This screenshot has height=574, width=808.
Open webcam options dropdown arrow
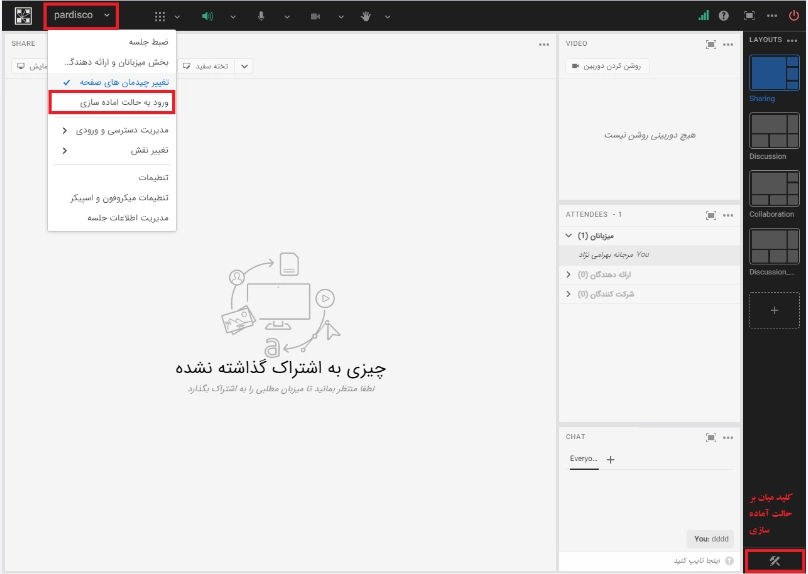point(341,16)
